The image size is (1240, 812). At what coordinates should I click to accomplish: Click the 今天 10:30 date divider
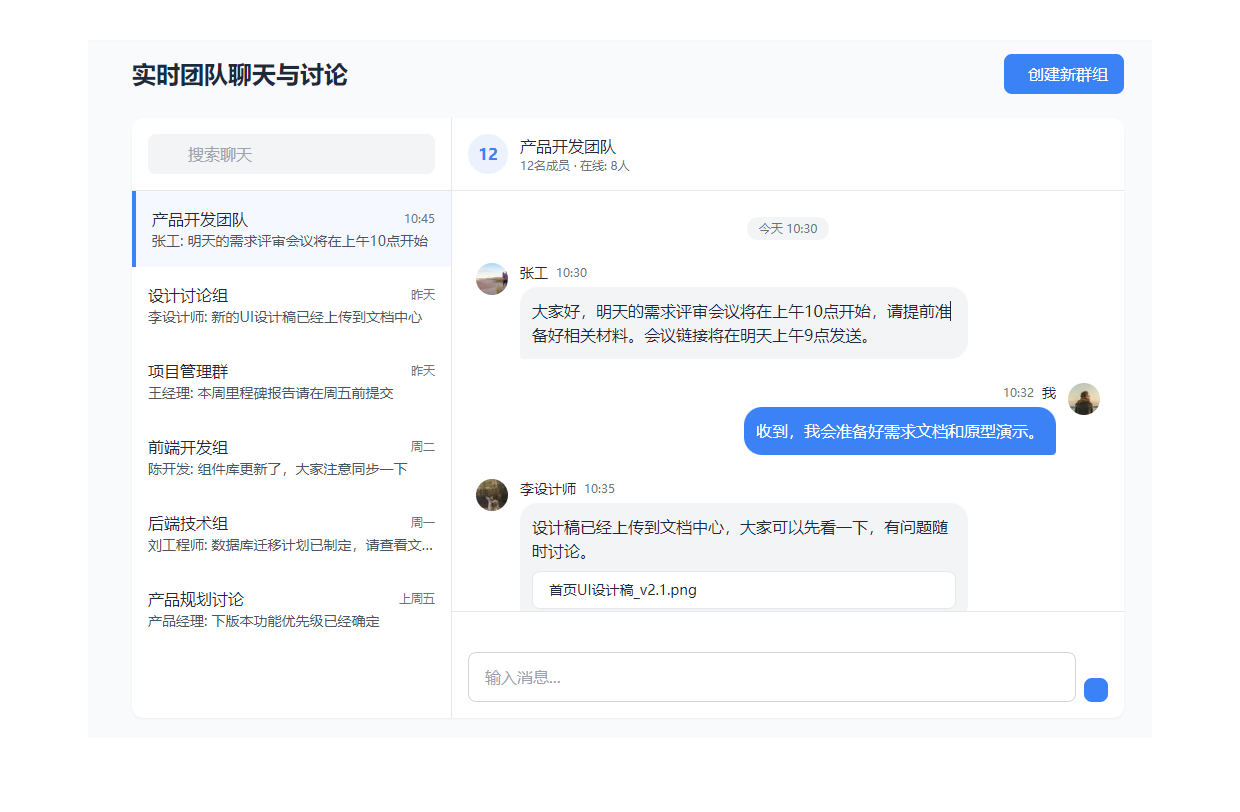click(787, 228)
